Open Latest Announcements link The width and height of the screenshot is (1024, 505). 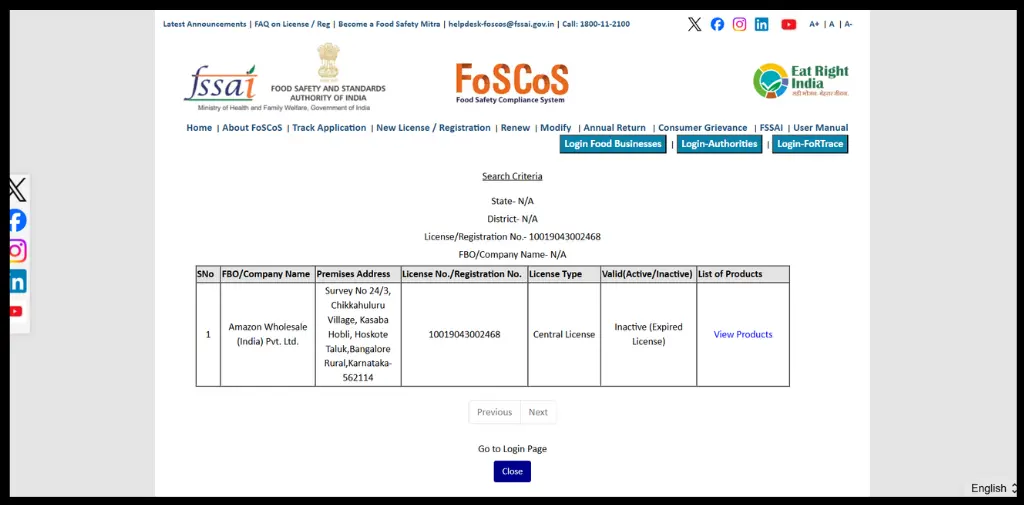pos(204,24)
